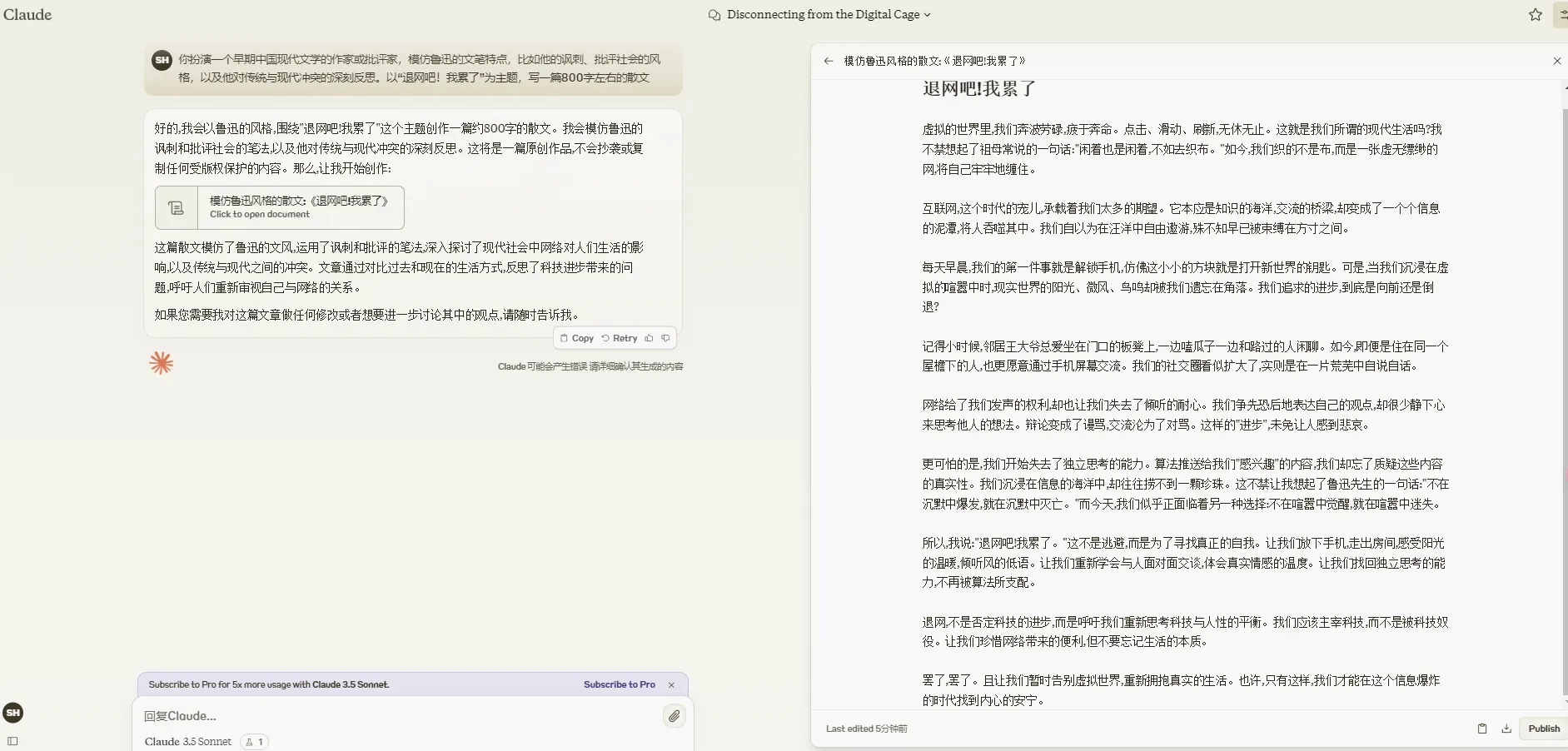Open the Claude 3.5 Sonnet model selector

click(188, 742)
